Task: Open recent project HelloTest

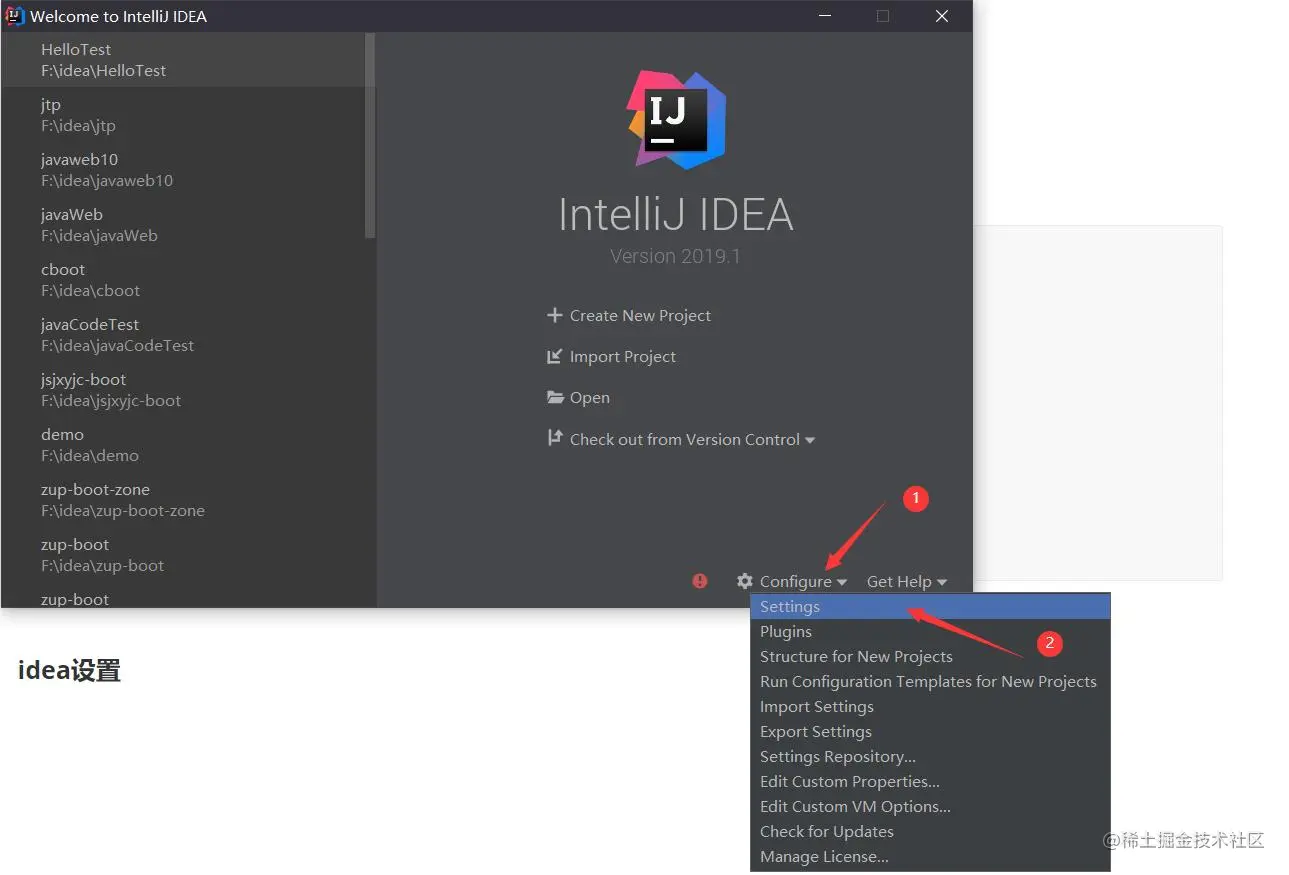Action: pos(183,59)
